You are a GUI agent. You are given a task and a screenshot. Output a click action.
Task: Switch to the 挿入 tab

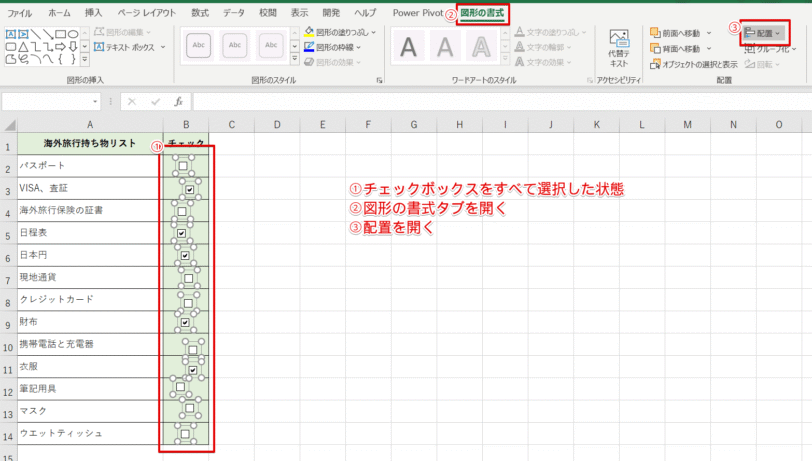93,13
